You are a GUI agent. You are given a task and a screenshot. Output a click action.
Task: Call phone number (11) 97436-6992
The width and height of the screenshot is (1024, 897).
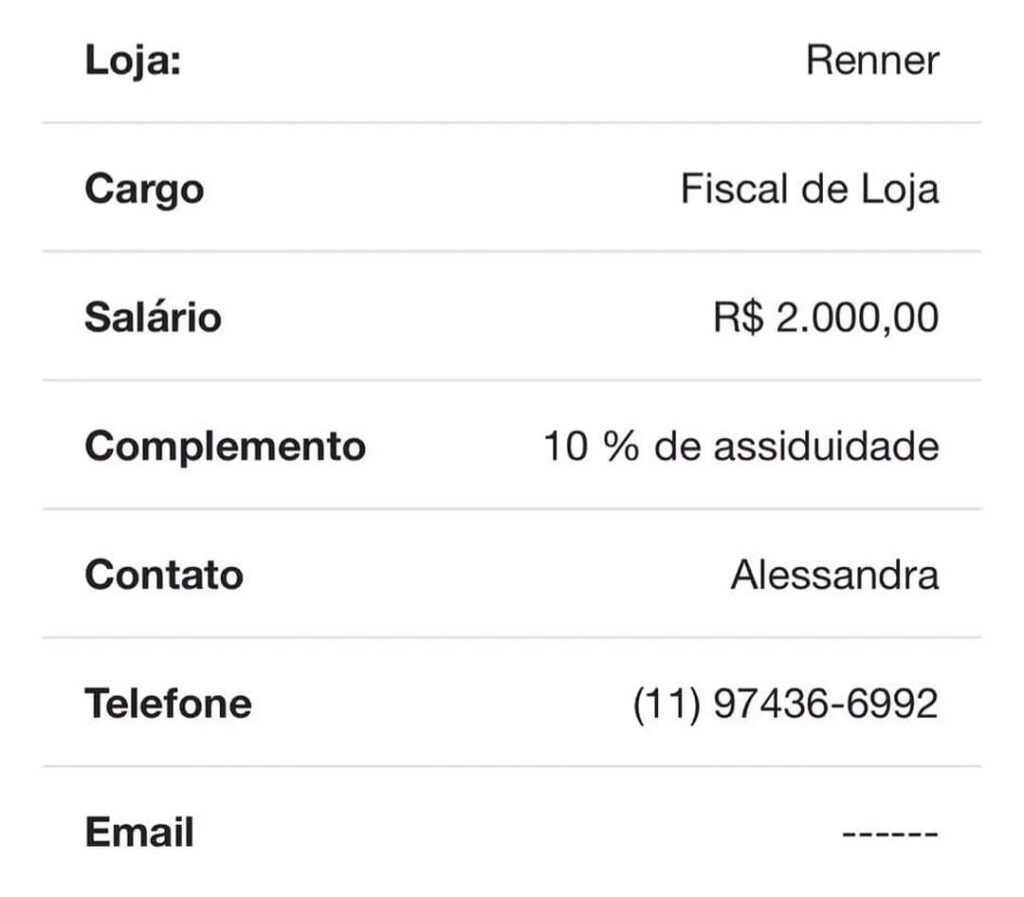point(786,704)
